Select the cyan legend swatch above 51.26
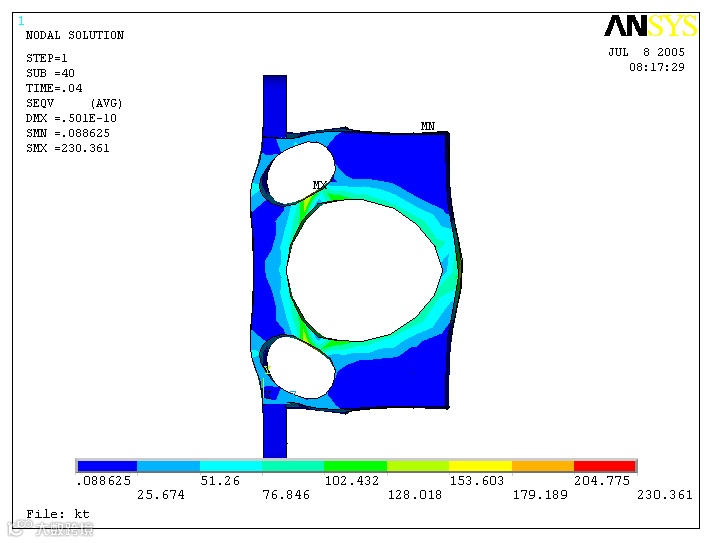 tap(231, 466)
